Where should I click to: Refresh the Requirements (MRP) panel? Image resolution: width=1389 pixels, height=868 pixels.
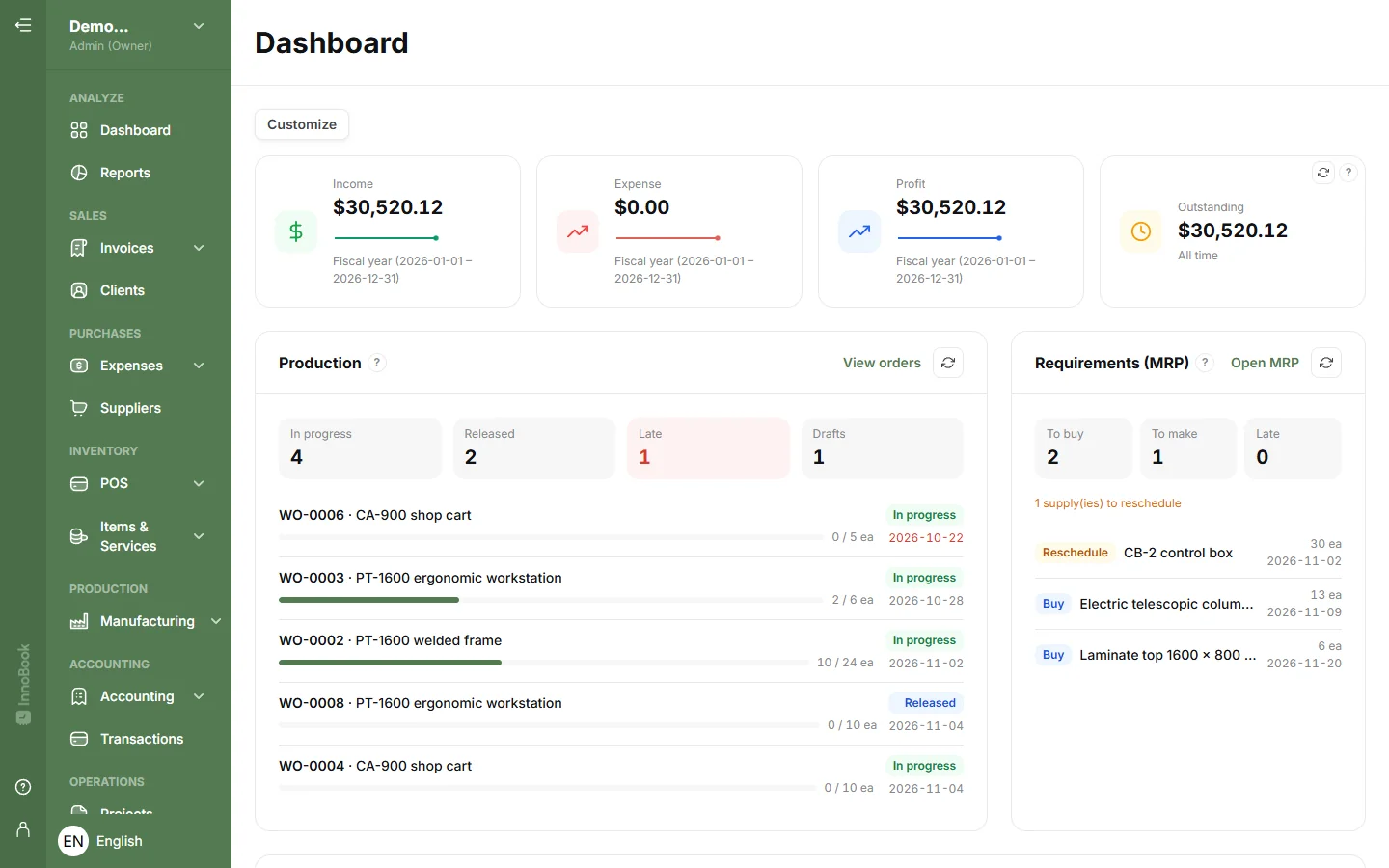click(1326, 363)
